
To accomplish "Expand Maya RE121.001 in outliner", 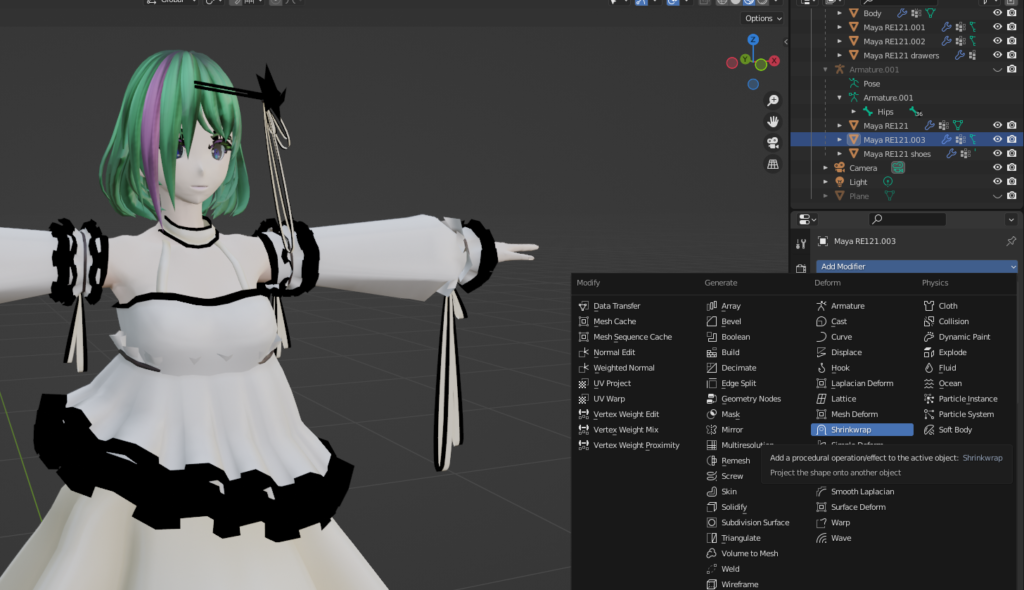I will coord(840,27).
